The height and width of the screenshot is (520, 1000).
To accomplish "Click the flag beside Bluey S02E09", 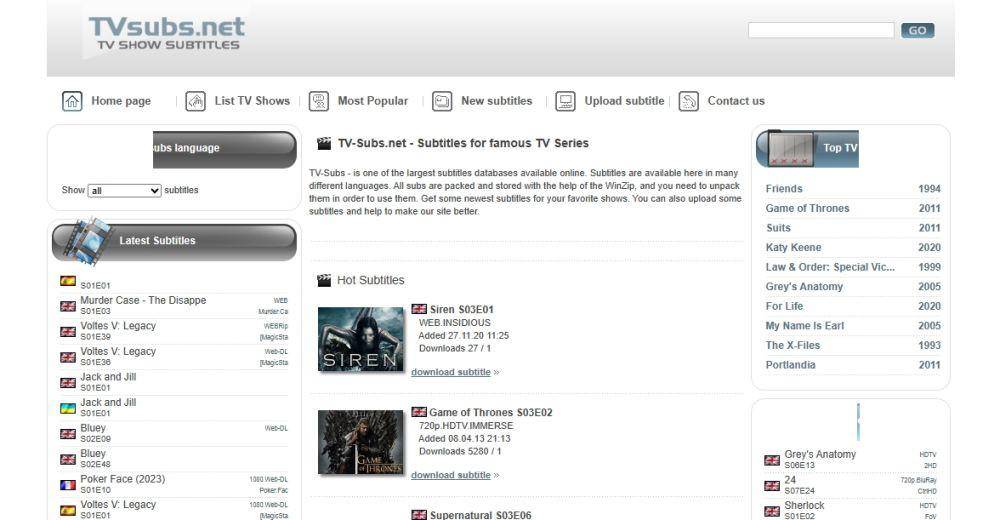I will tap(68, 434).
